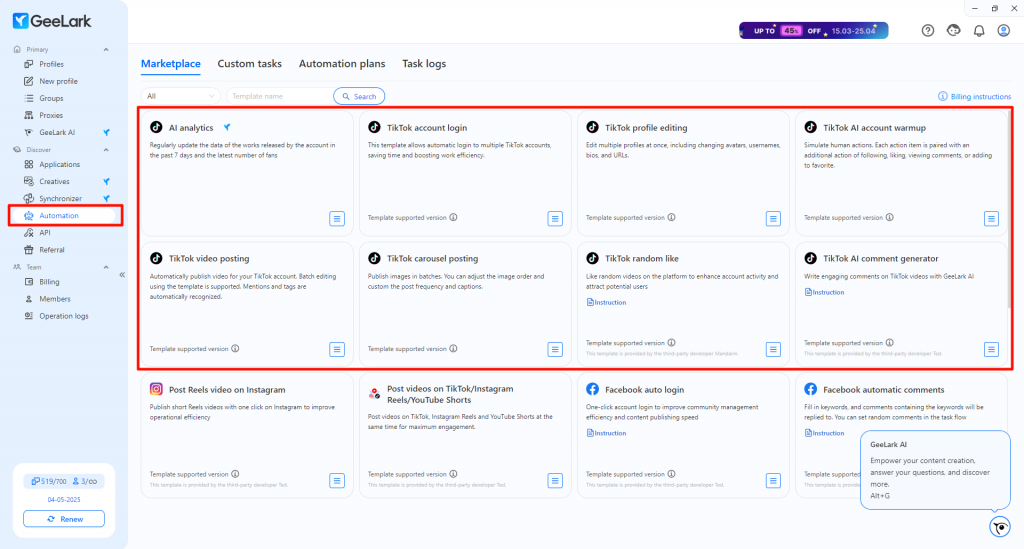1024x549 pixels.
Task: Open the Profiles sidebar item
Action: [x=51, y=64]
